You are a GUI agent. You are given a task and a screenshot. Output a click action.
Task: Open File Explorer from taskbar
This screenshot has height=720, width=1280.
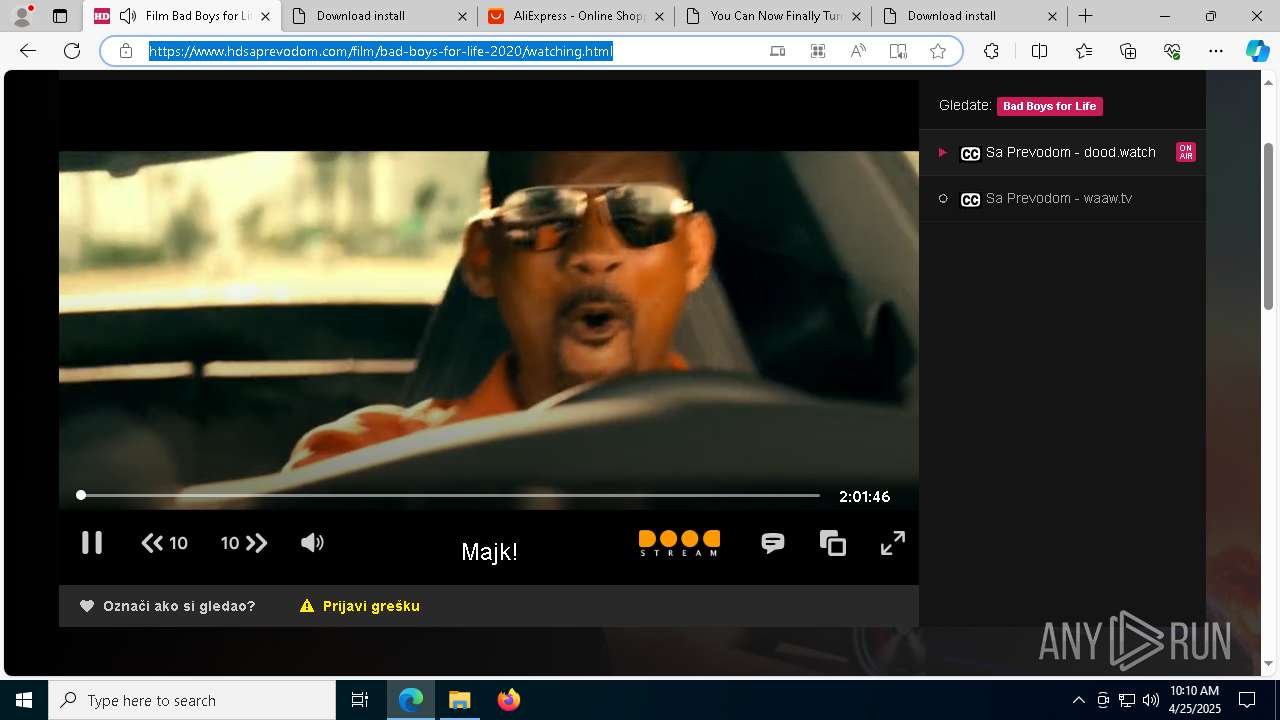[459, 700]
